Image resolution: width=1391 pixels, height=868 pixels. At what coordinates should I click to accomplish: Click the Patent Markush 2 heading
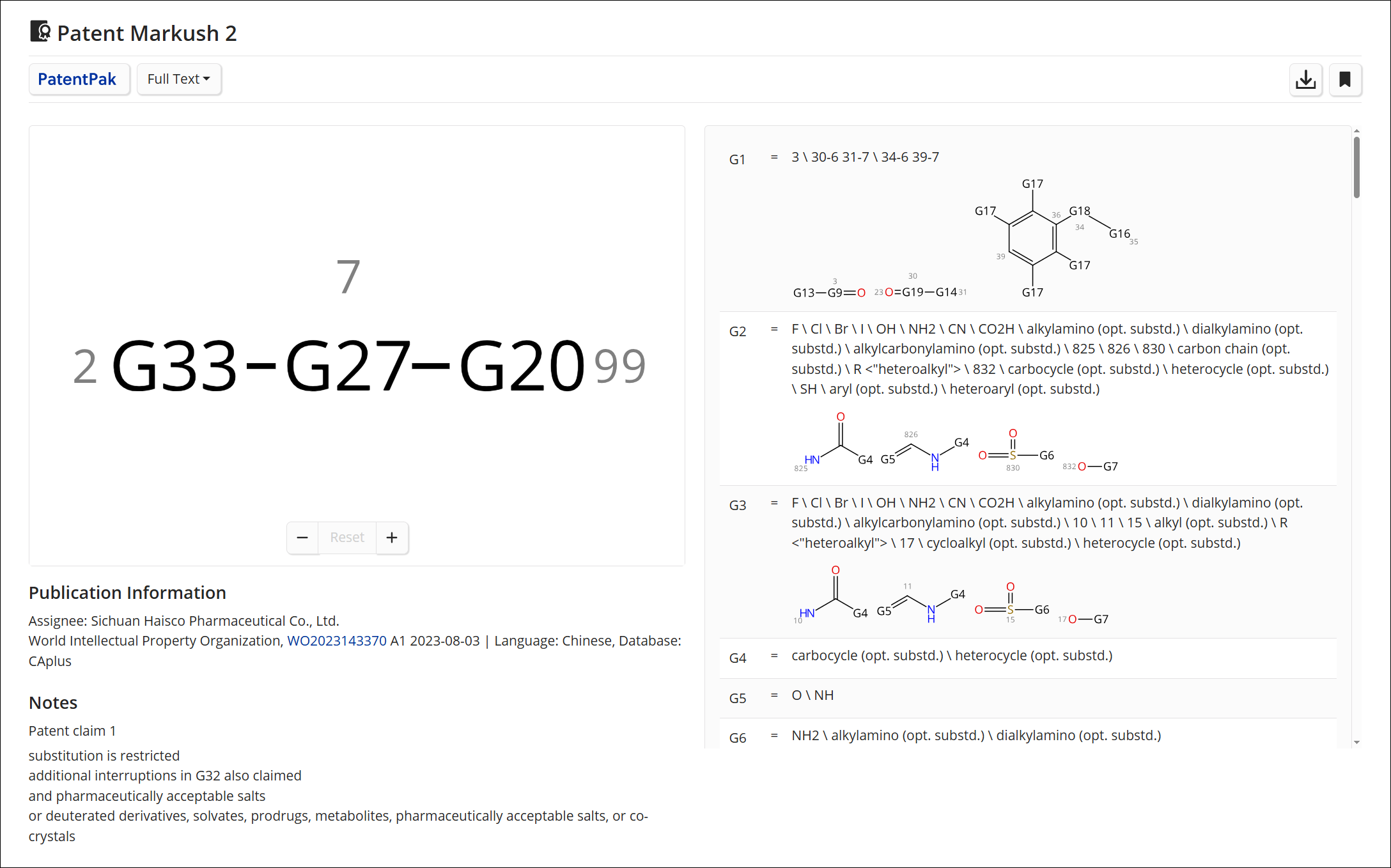[x=147, y=33]
